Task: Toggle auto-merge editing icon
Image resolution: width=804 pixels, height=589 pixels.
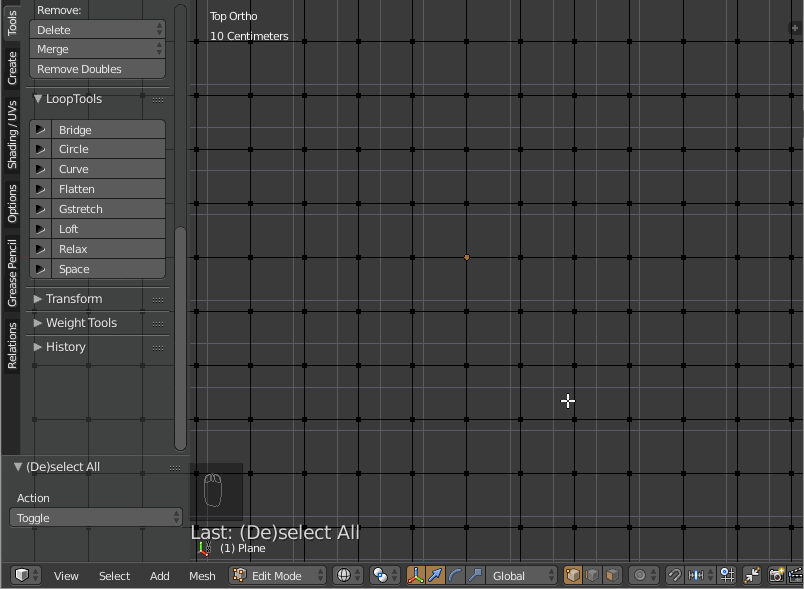Action: pyautogui.click(x=752, y=575)
